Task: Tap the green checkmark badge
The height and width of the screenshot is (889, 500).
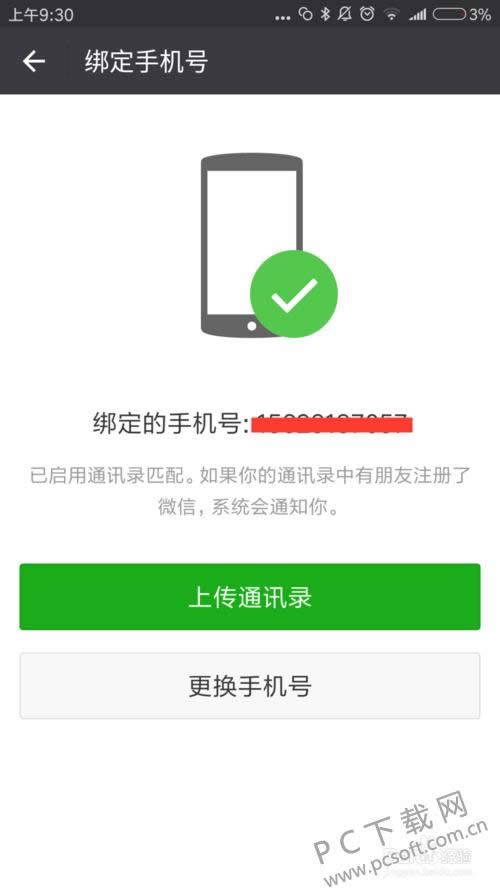Action: coord(294,294)
